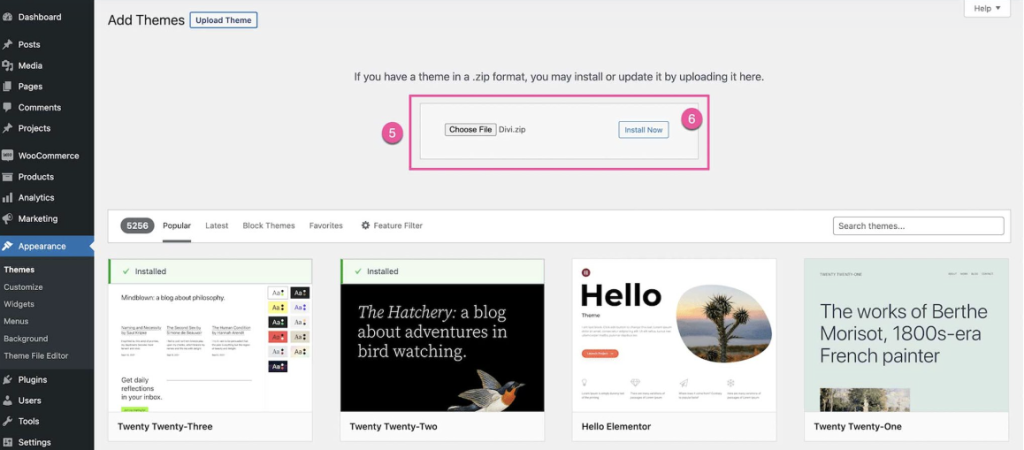Click the Upload Theme button
This screenshot has width=1024, height=450.
223,20
